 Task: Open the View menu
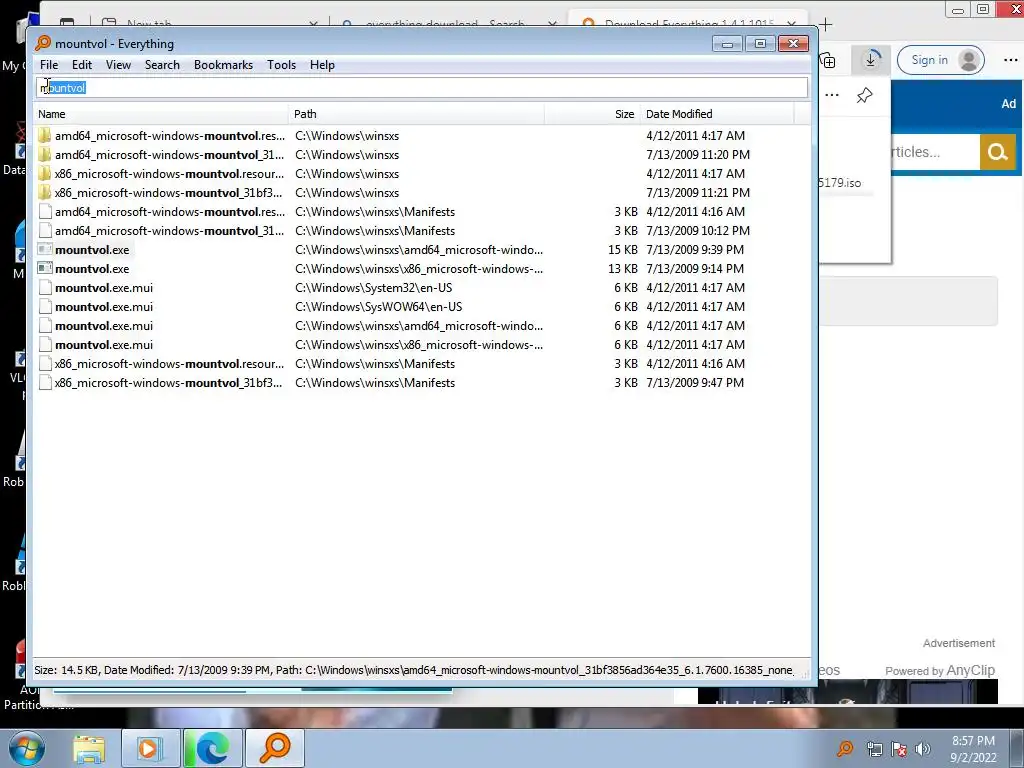pos(118,65)
